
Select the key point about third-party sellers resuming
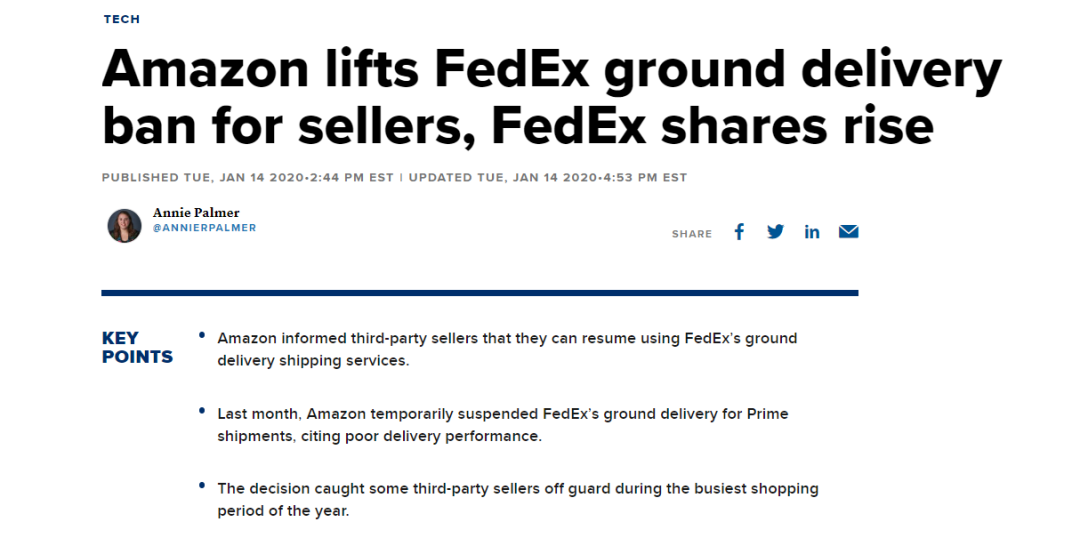coord(507,349)
